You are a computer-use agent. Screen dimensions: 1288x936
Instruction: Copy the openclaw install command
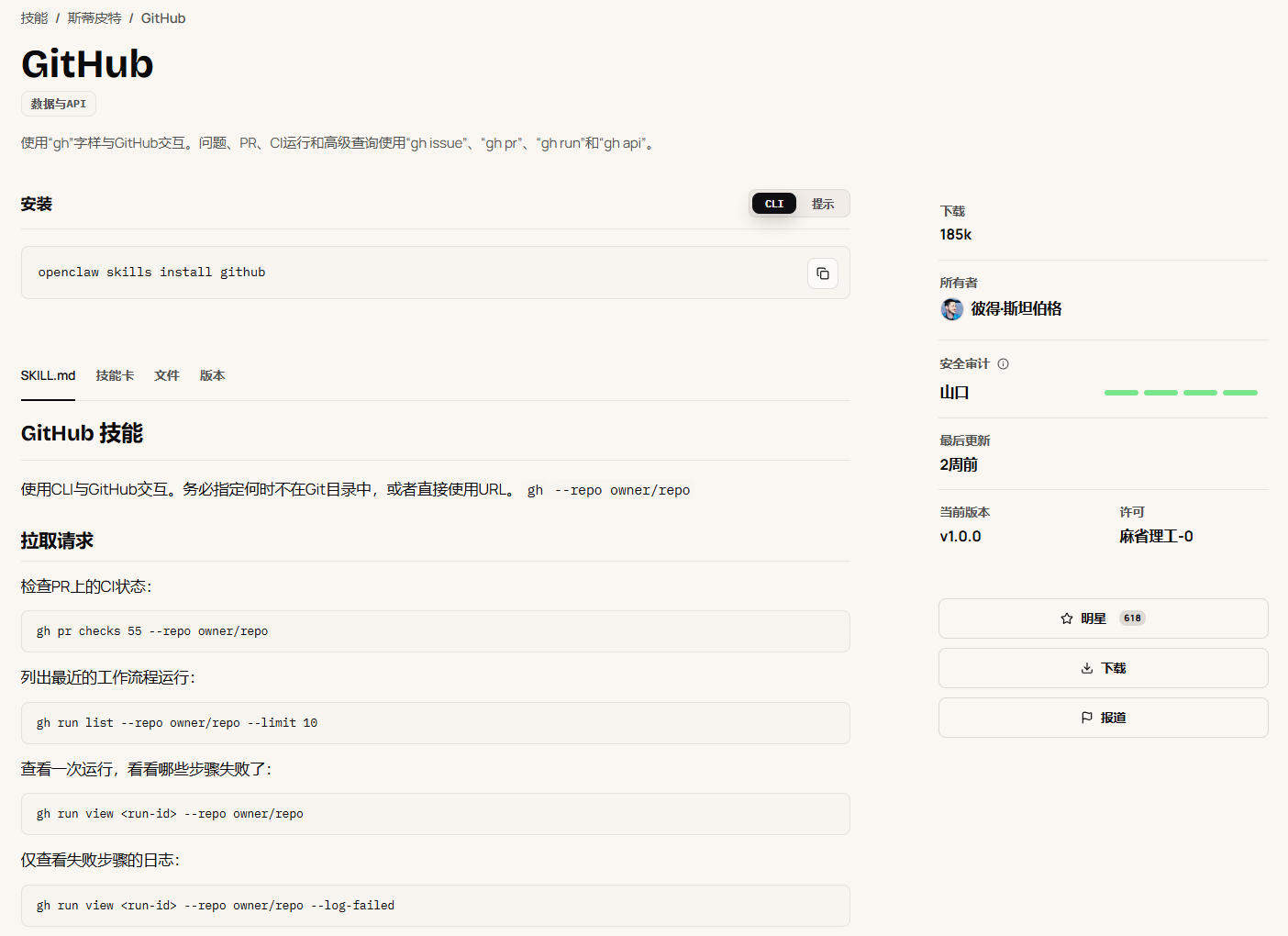point(823,273)
